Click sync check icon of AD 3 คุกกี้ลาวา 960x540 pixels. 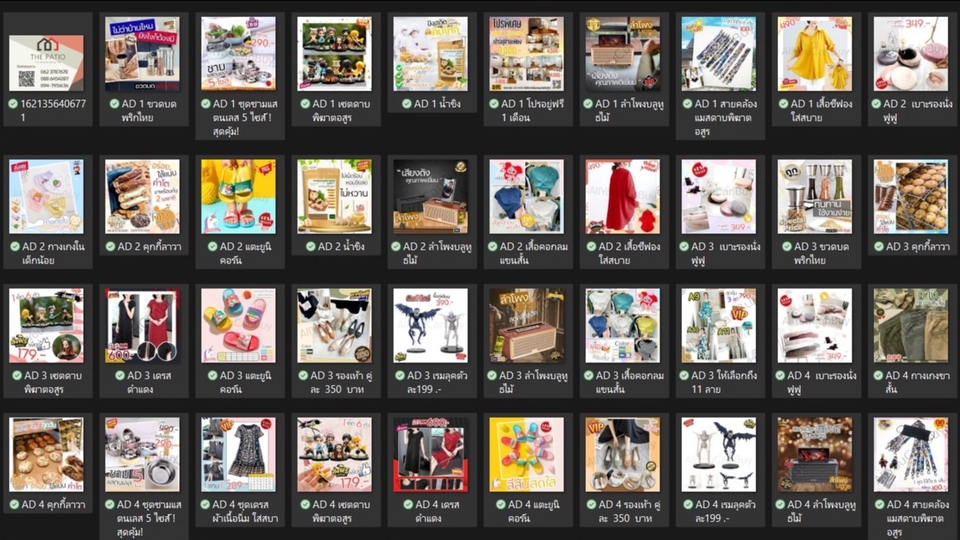click(879, 246)
